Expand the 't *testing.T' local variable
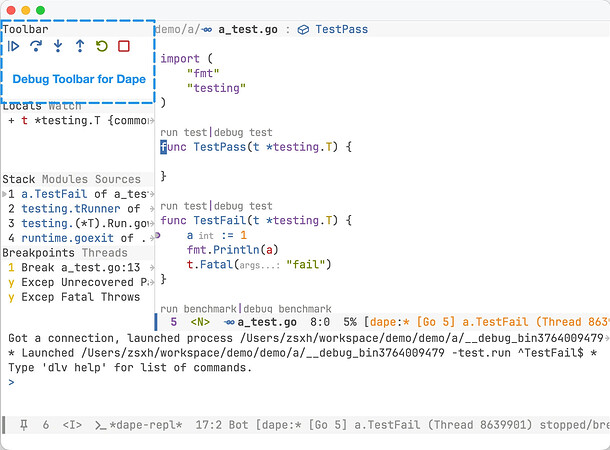Viewport: 610px width, 450px height. [11, 120]
